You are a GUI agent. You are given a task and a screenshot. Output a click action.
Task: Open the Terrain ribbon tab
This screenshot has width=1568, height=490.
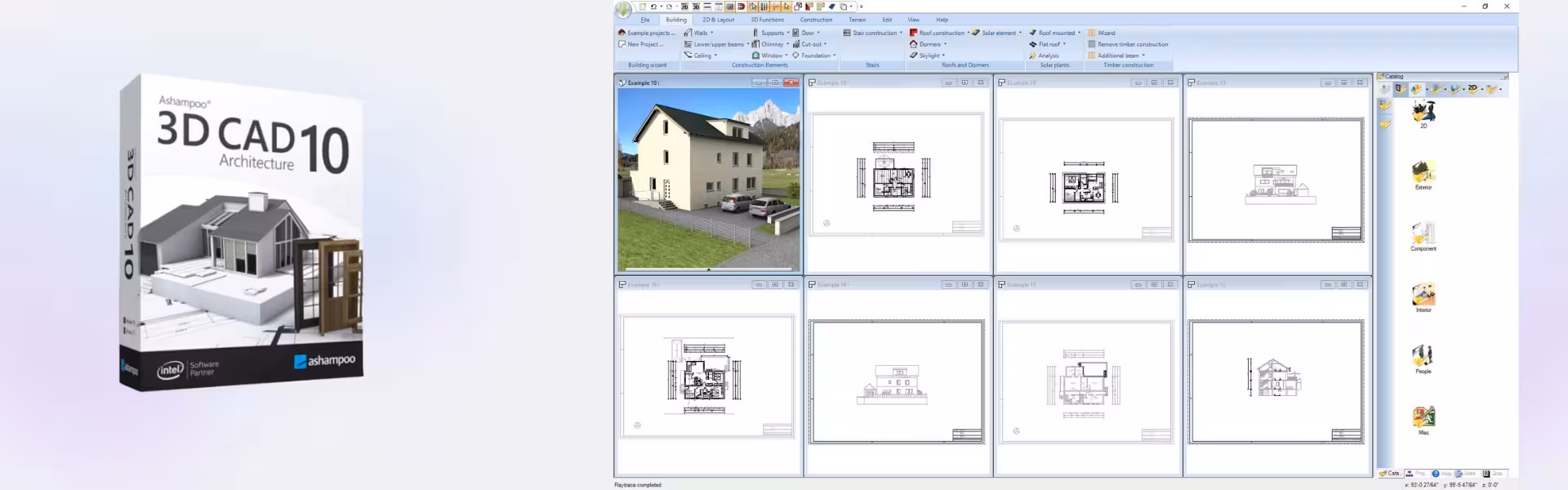857,20
